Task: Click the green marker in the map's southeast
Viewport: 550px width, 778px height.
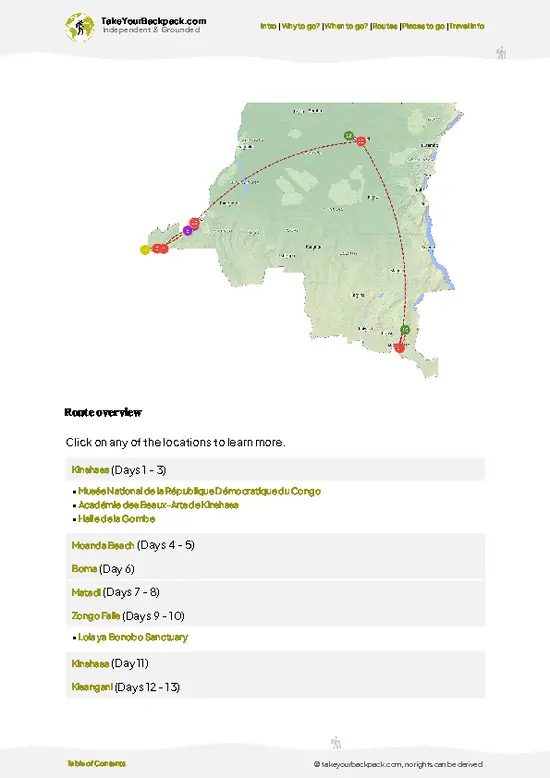Action: tap(405, 329)
